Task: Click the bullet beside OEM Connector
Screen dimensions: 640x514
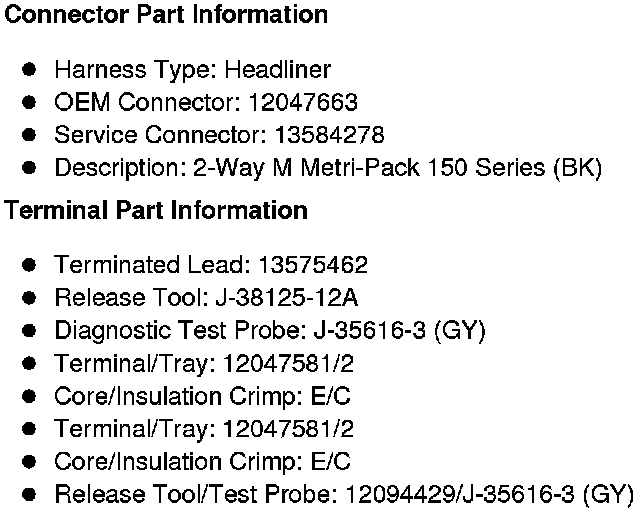Action: [x=30, y=103]
